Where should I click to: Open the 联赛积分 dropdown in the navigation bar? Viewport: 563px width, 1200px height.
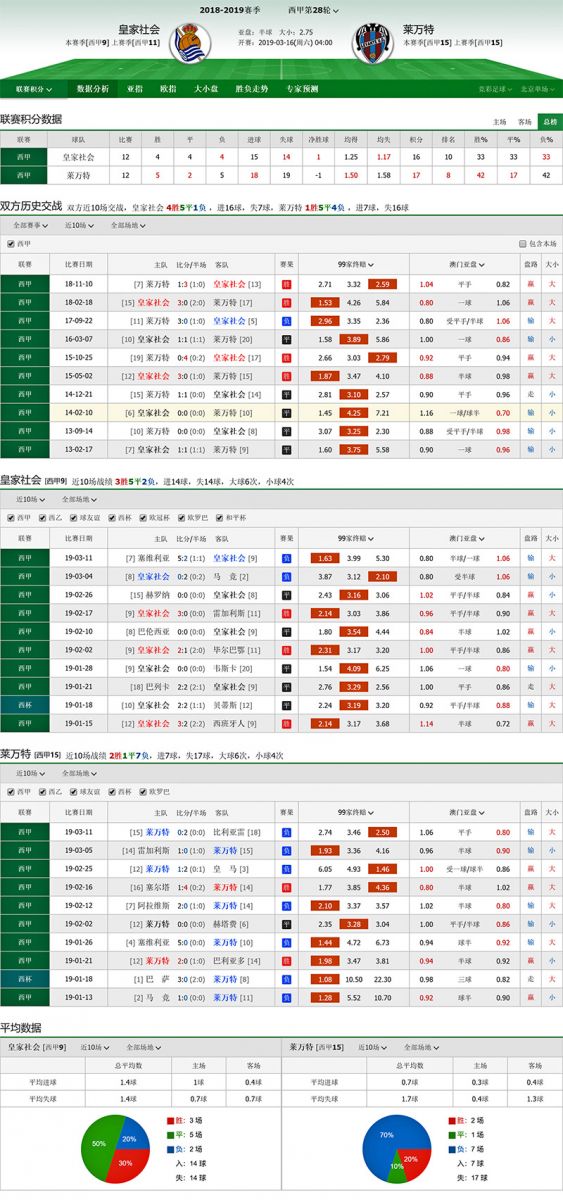pos(34,89)
